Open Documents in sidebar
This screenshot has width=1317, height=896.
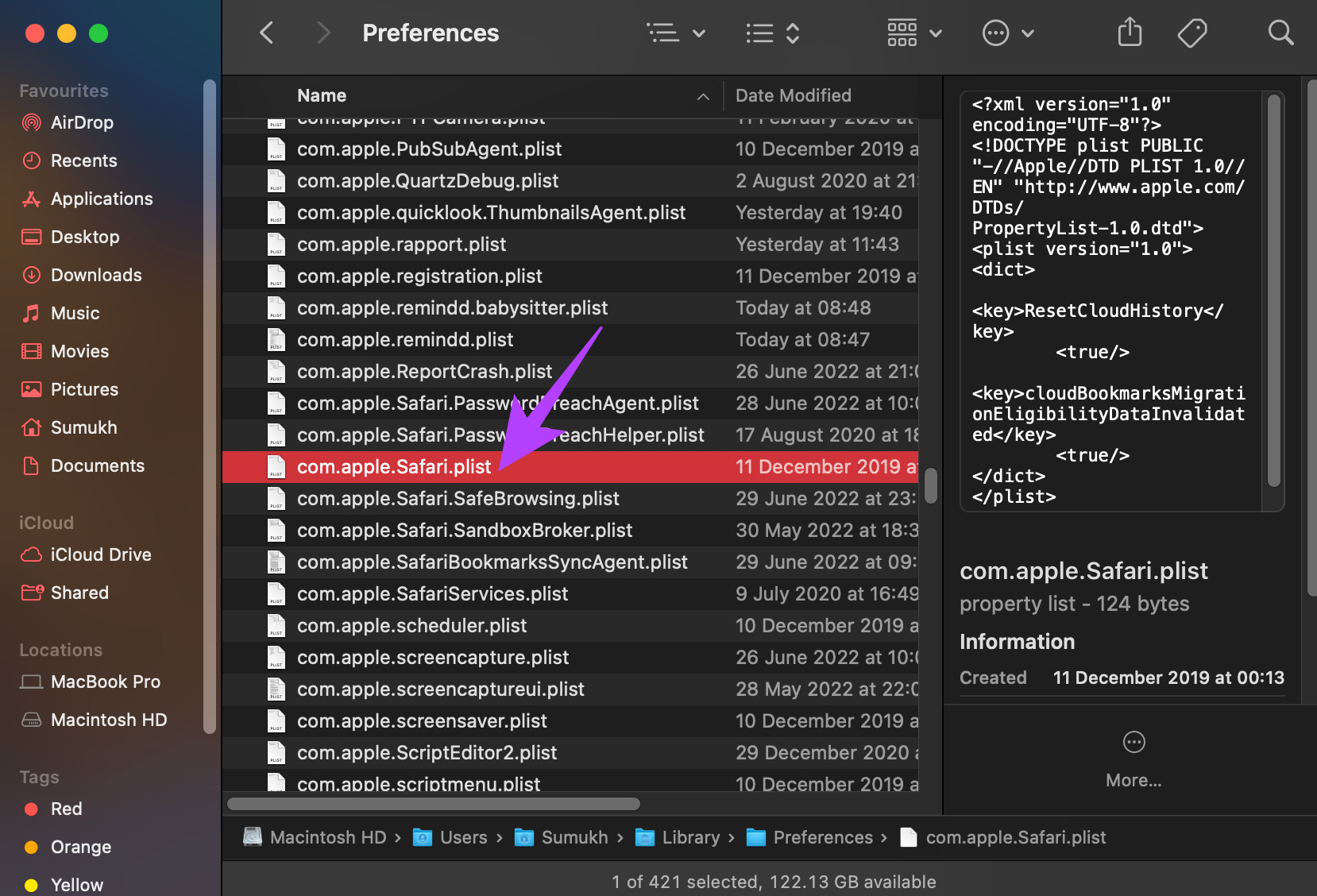tap(98, 465)
